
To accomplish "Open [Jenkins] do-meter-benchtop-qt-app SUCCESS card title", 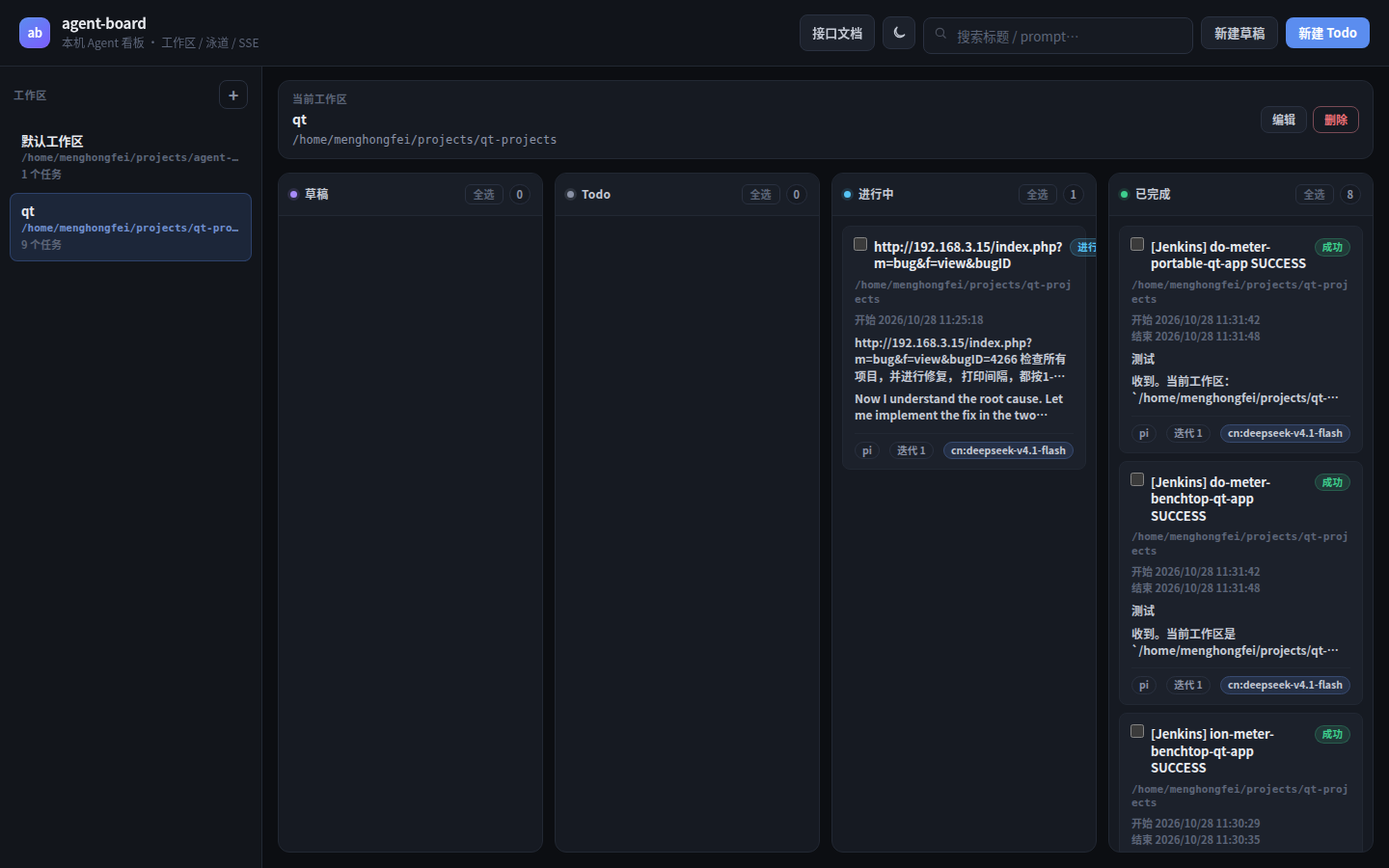I will (1211, 499).
